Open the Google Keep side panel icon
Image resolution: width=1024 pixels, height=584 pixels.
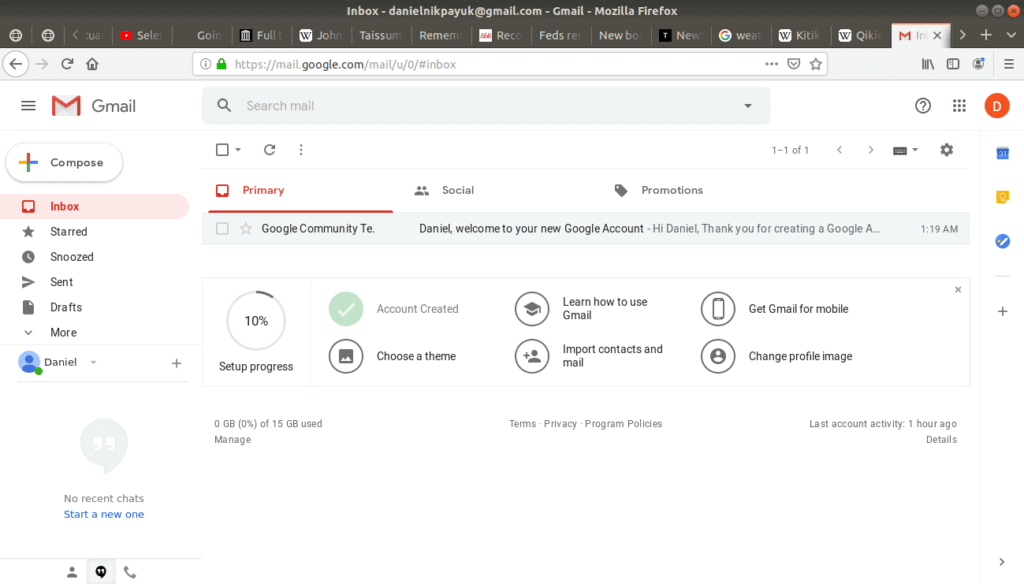pyautogui.click(x=1002, y=197)
